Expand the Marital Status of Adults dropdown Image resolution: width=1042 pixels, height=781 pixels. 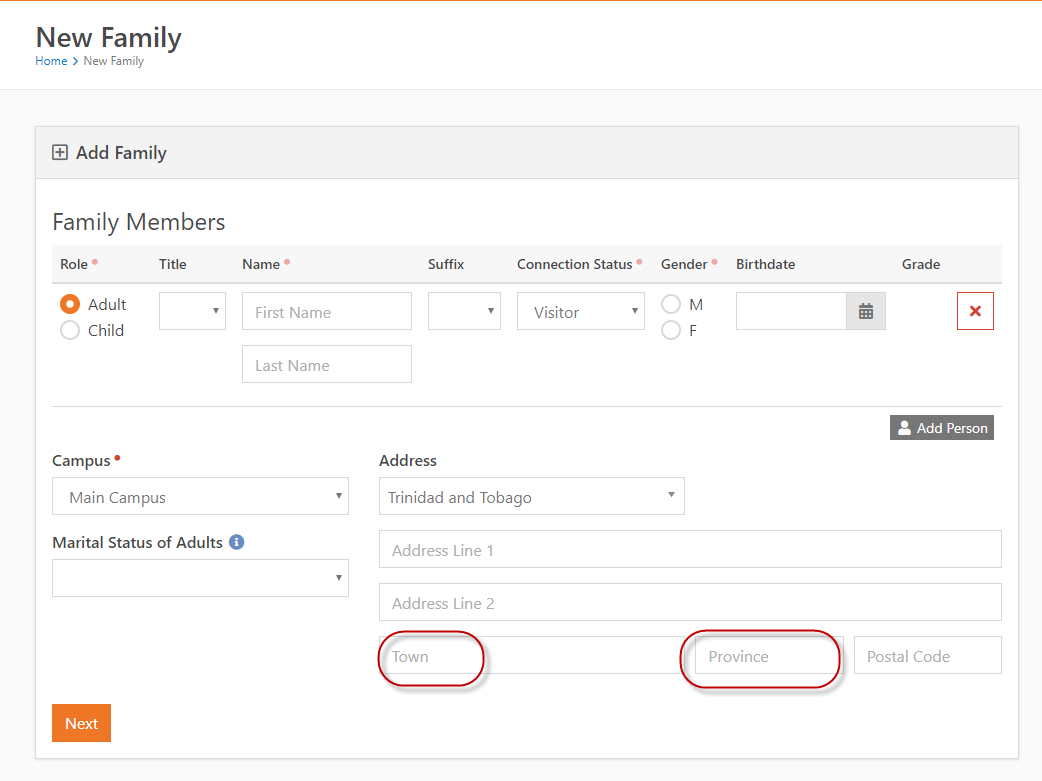(200, 578)
